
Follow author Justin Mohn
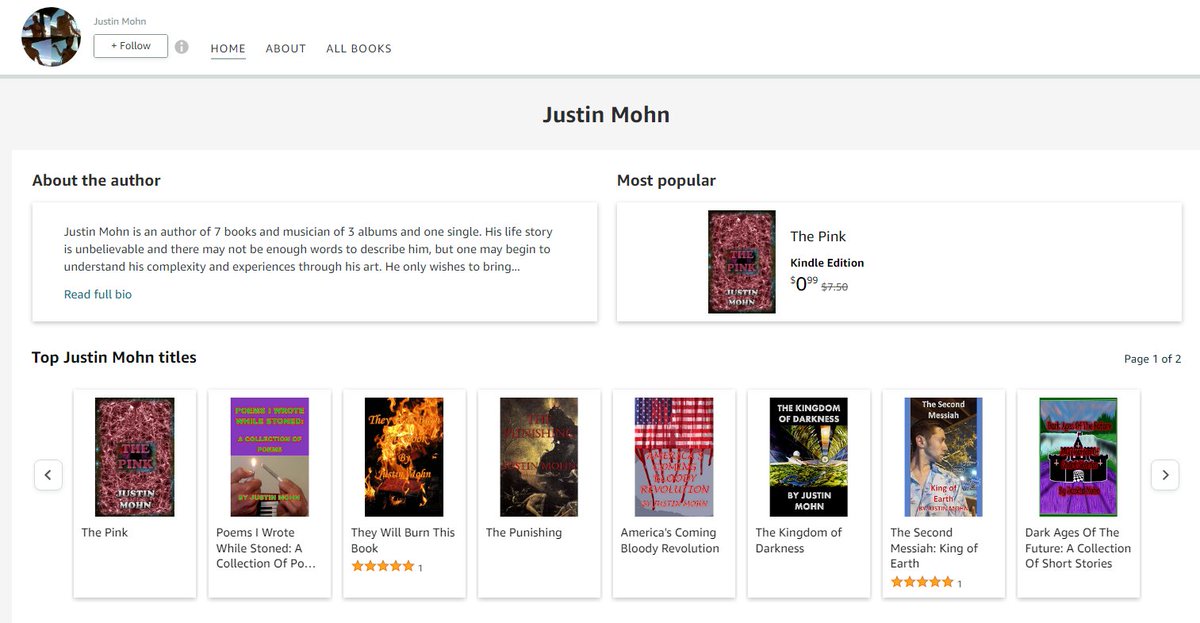tap(130, 46)
